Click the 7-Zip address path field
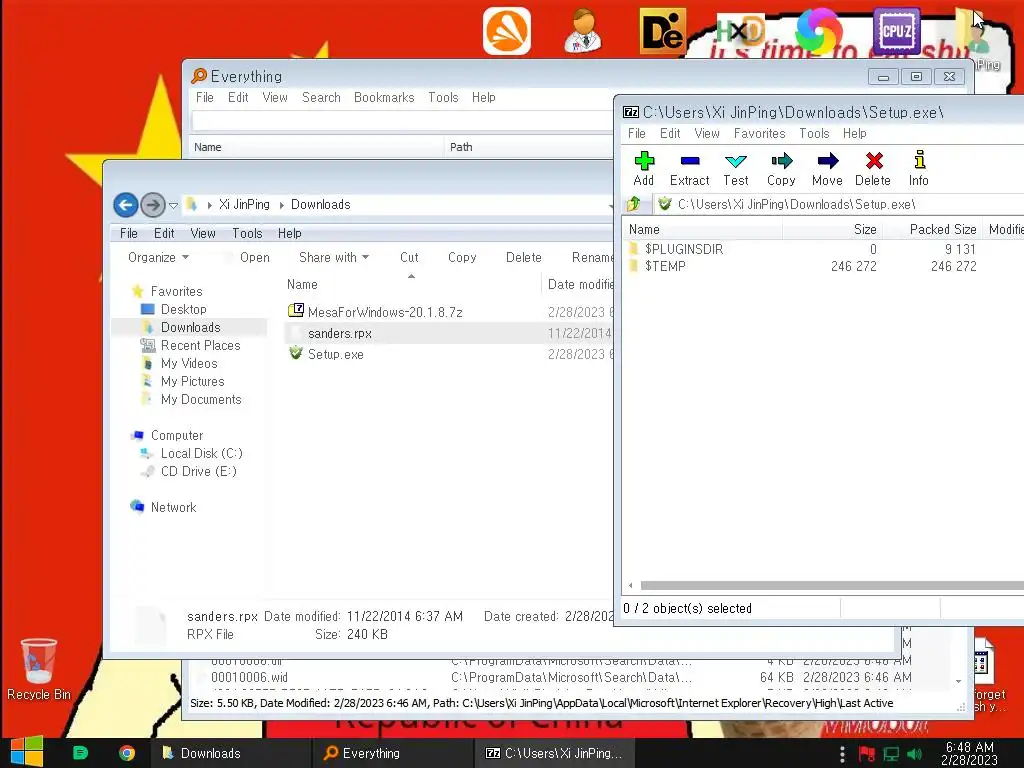This screenshot has height=768, width=1024. point(839,204)
